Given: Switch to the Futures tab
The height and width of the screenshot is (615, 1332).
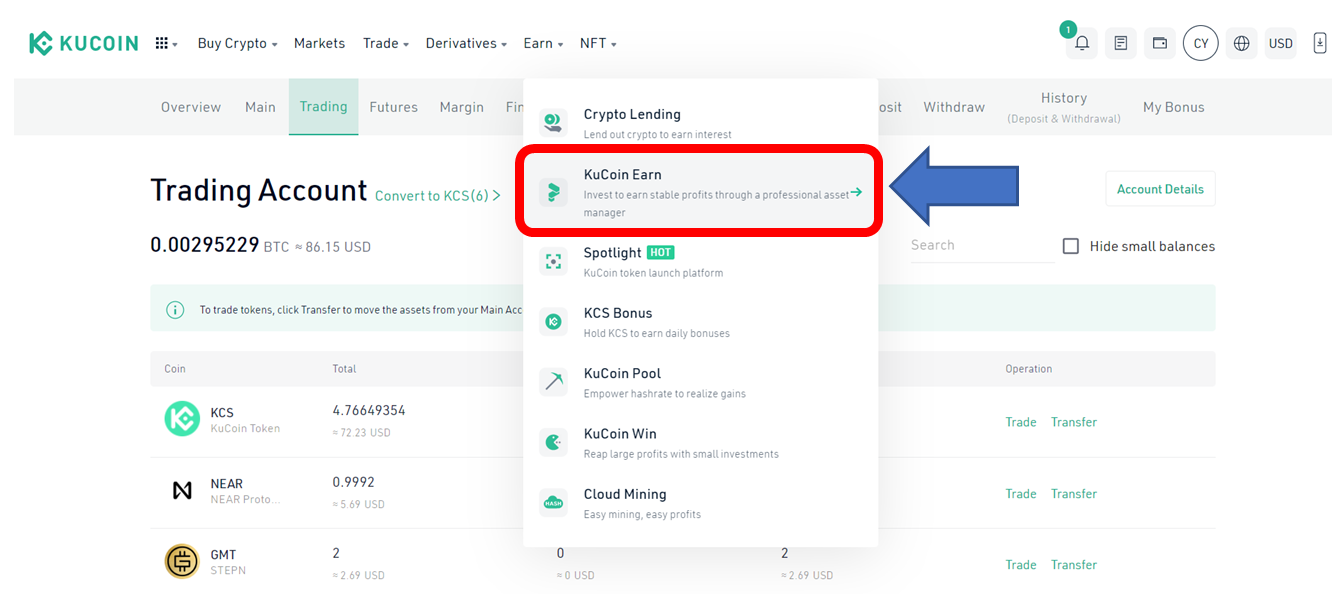Looking at the screenshot, I should point(393,107).
